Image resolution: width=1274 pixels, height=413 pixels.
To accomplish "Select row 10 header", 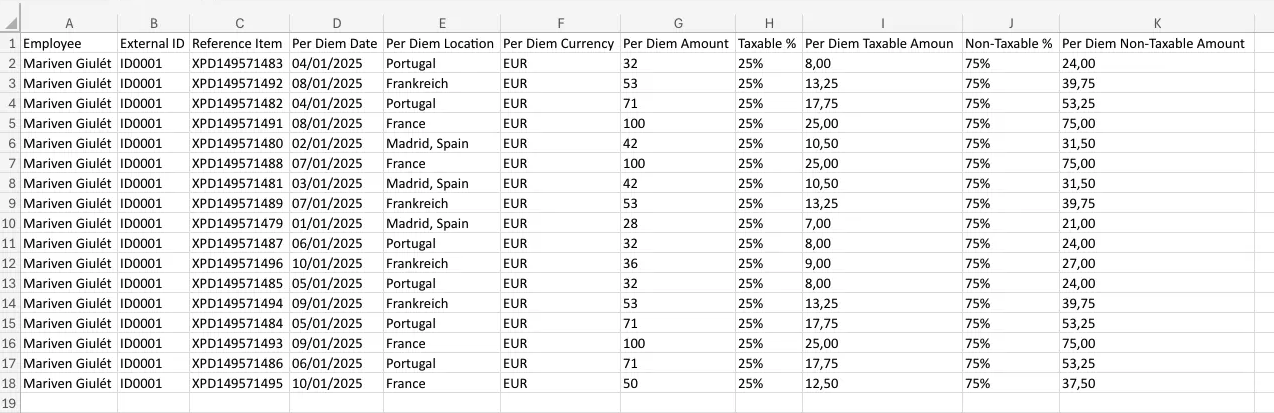I will [x=10, y=223].
